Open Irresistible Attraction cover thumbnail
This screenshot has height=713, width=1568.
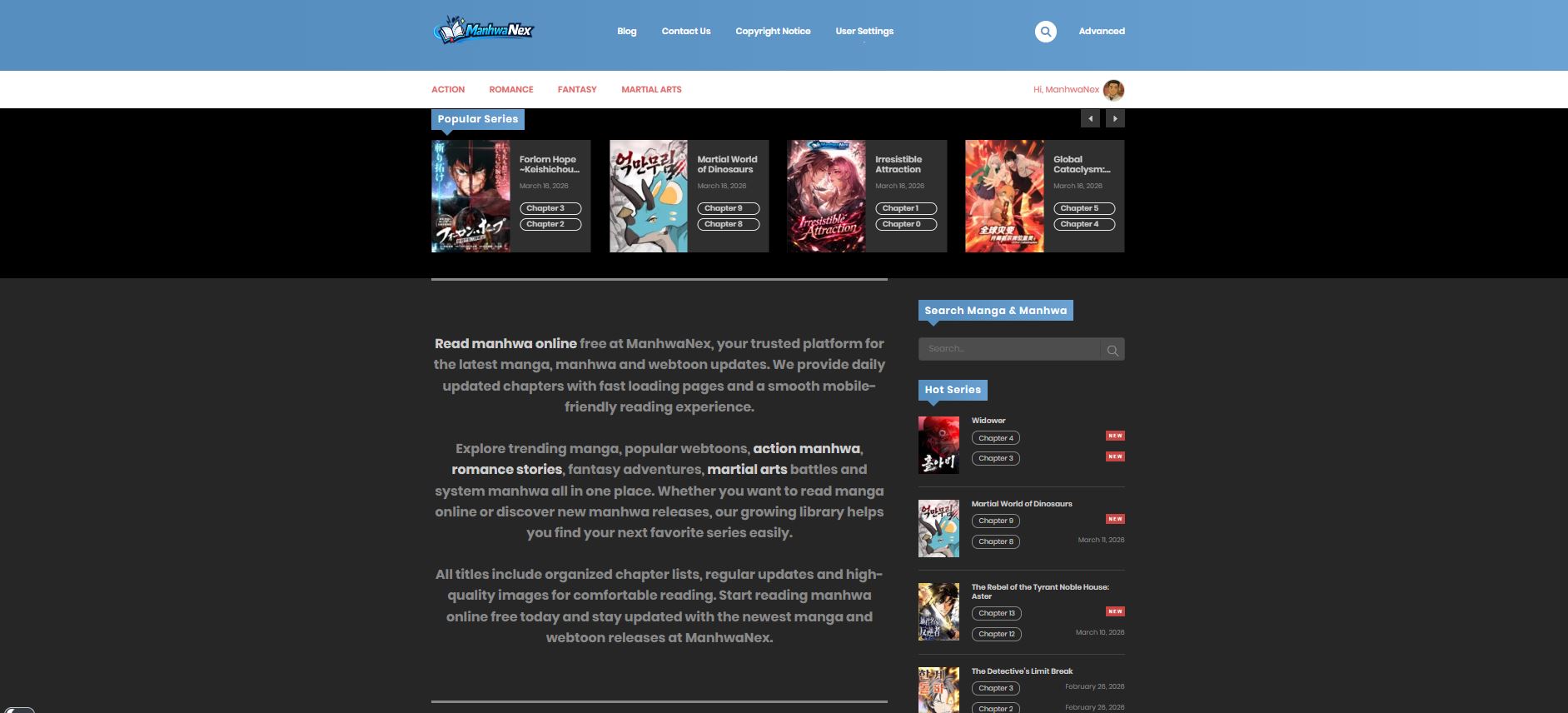point(826,196)
